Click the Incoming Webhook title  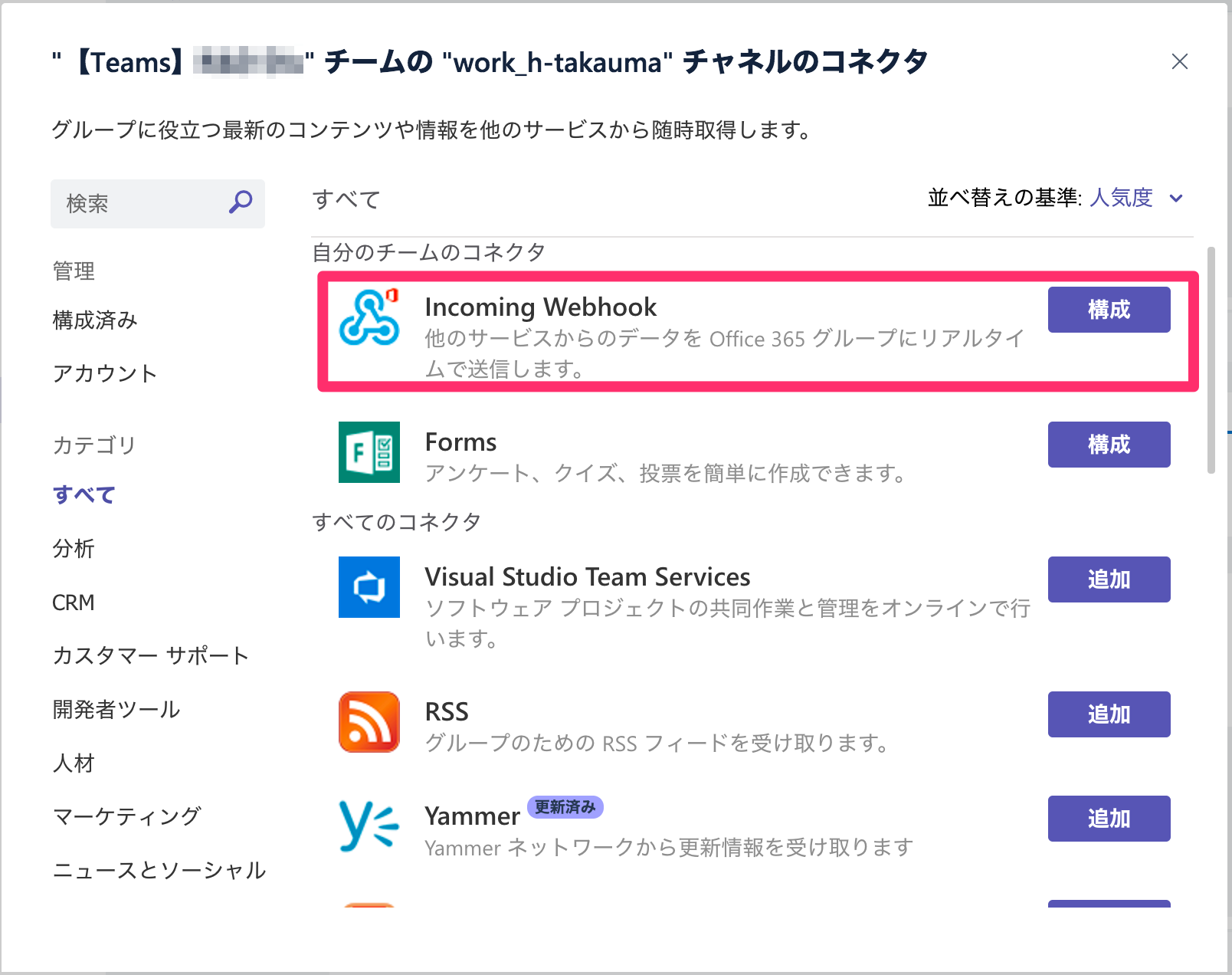[541, 307]
